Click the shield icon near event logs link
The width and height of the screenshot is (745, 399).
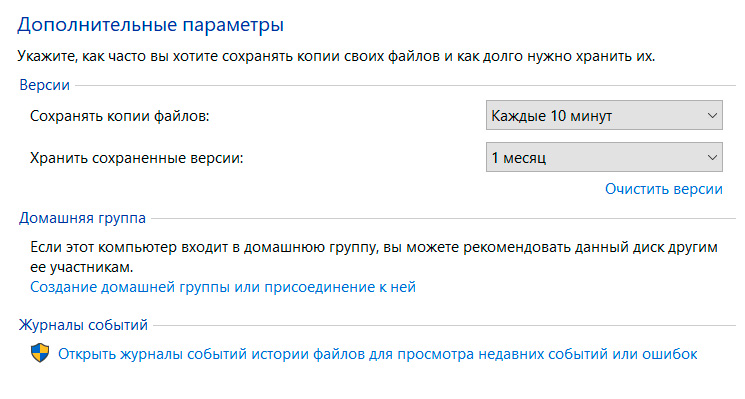tap(40, 353)
